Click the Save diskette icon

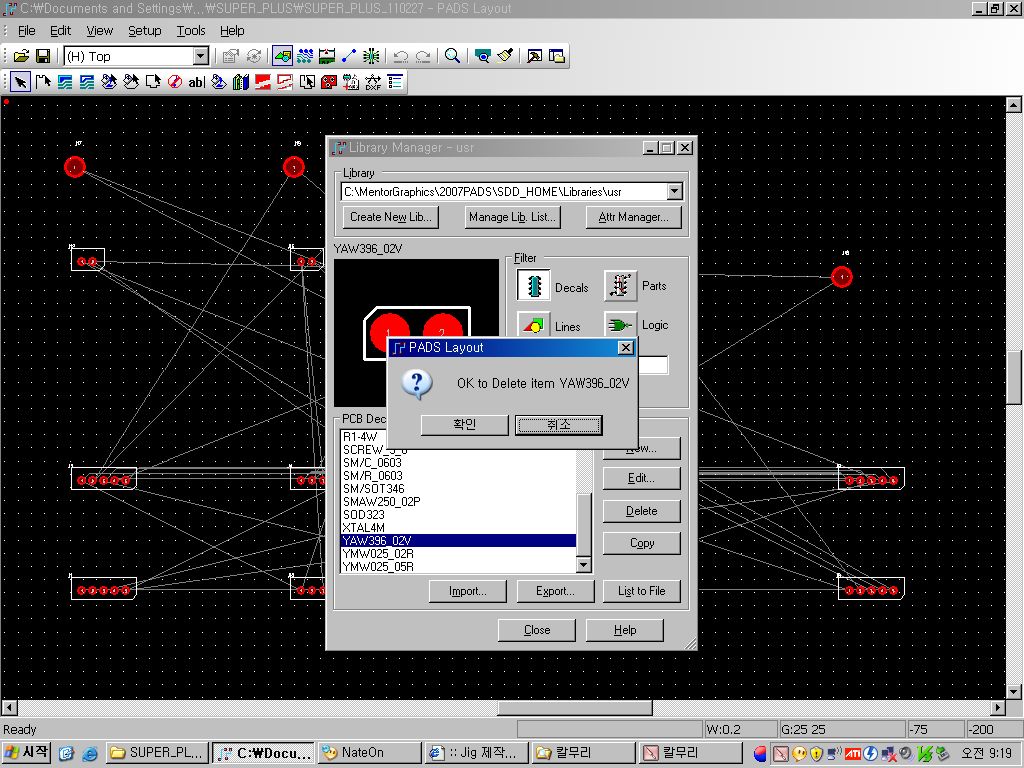point(43,56)
